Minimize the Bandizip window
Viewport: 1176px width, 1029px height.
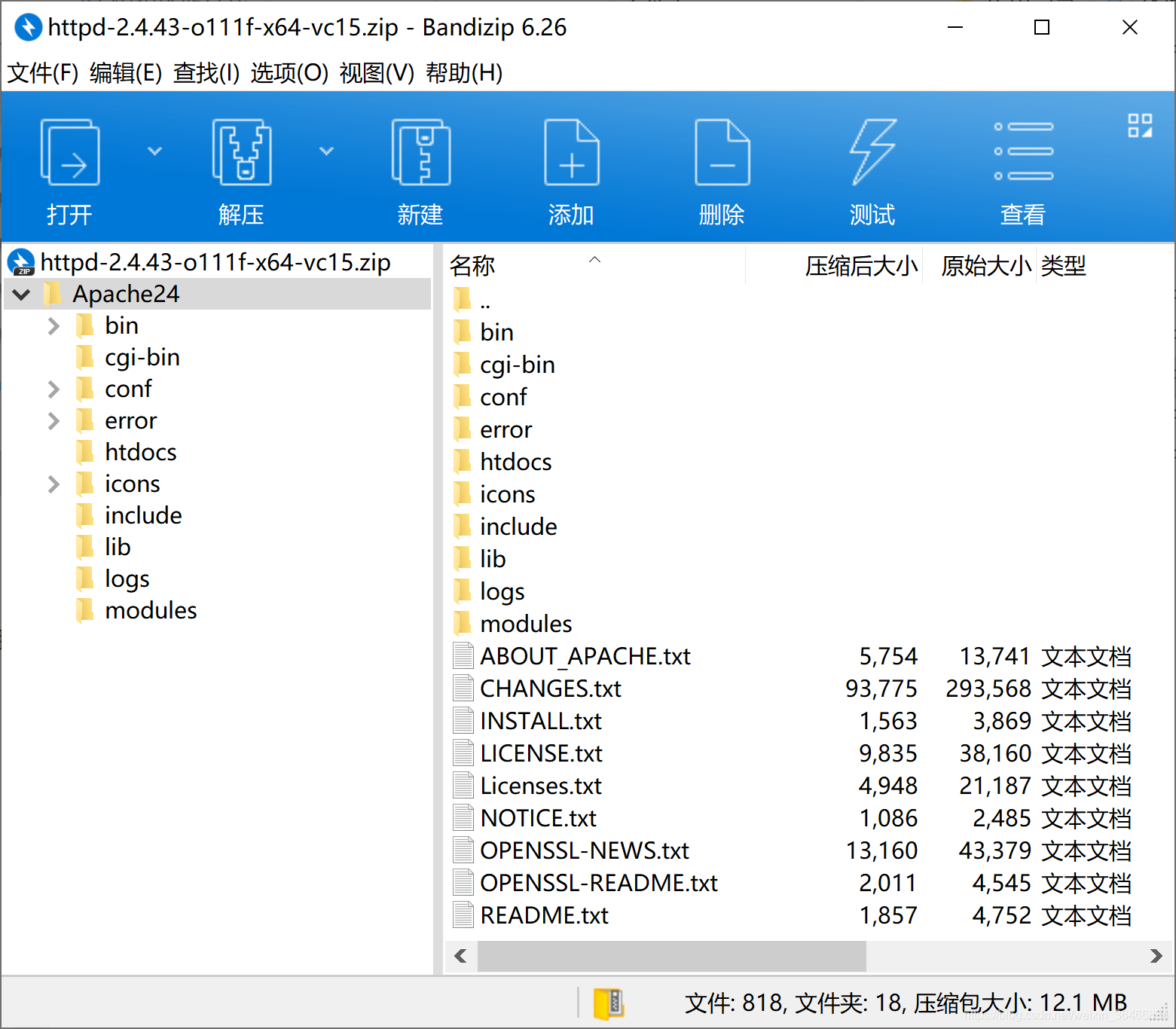tap(955, 27)
